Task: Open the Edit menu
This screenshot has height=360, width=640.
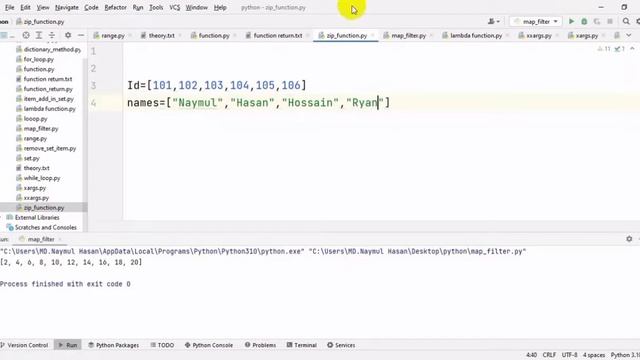Action: pos(25,7)
